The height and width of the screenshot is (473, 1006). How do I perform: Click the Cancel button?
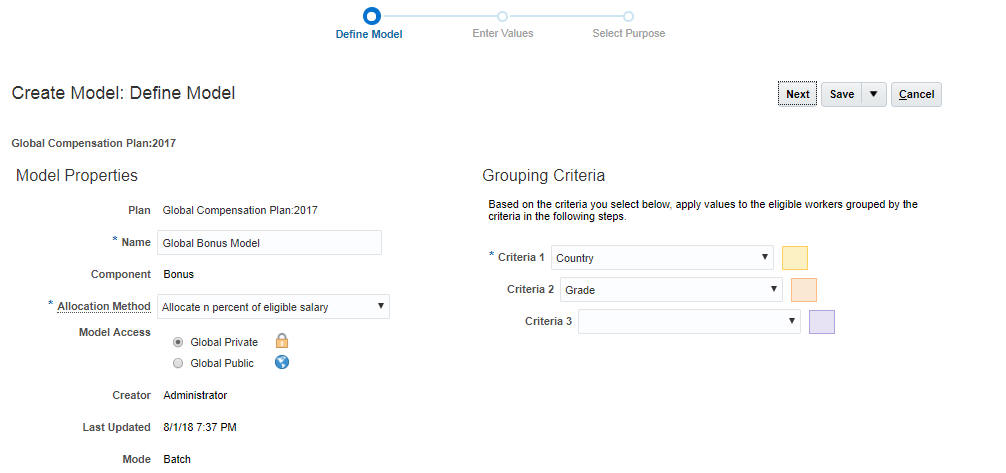[x=916, y=94]
